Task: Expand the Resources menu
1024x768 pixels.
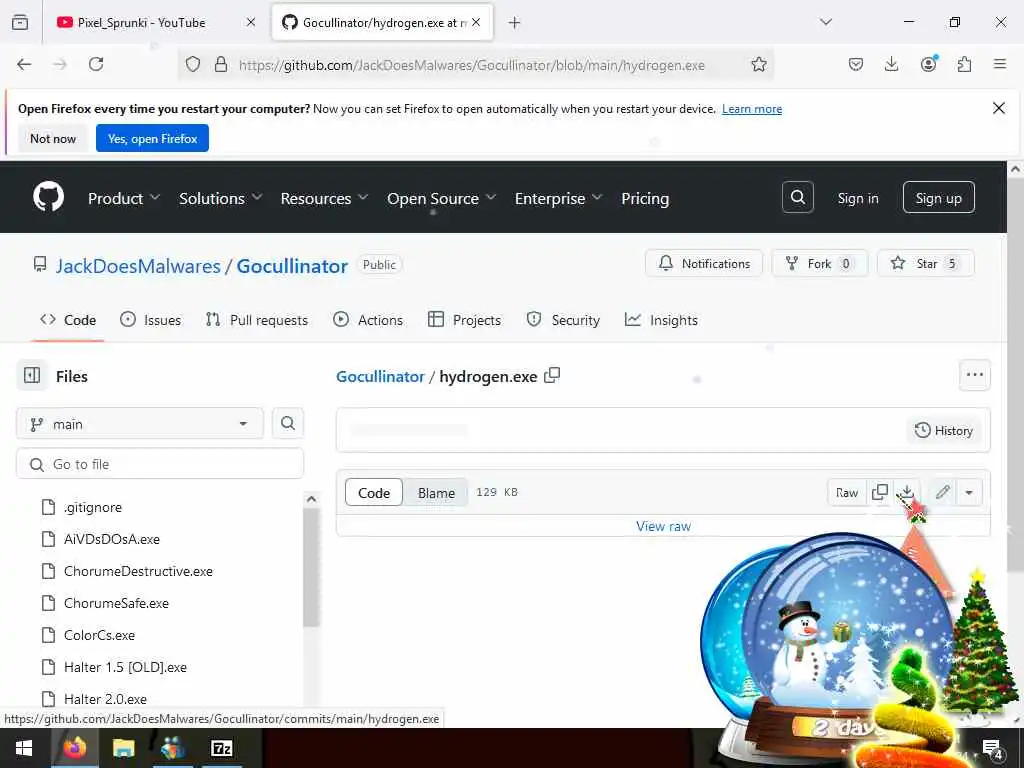Action: pyautogui.click(x=324, y=198)
